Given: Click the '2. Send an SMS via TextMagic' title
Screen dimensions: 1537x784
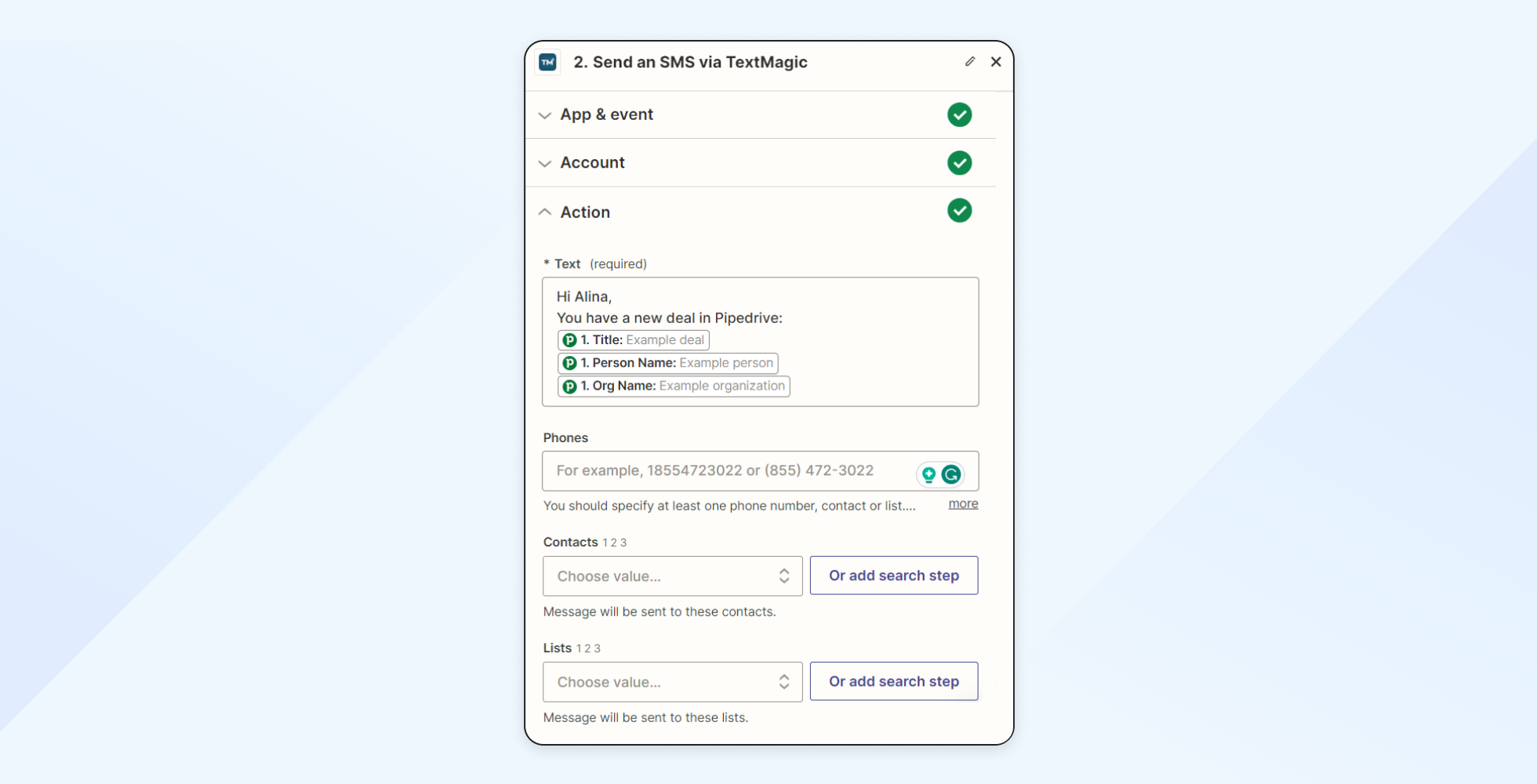Looking at the screenshot, I should [690, 62].
